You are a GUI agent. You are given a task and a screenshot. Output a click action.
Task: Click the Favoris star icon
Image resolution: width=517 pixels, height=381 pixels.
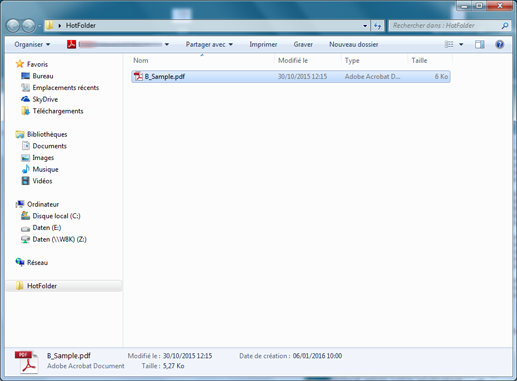tap(20, 64)
